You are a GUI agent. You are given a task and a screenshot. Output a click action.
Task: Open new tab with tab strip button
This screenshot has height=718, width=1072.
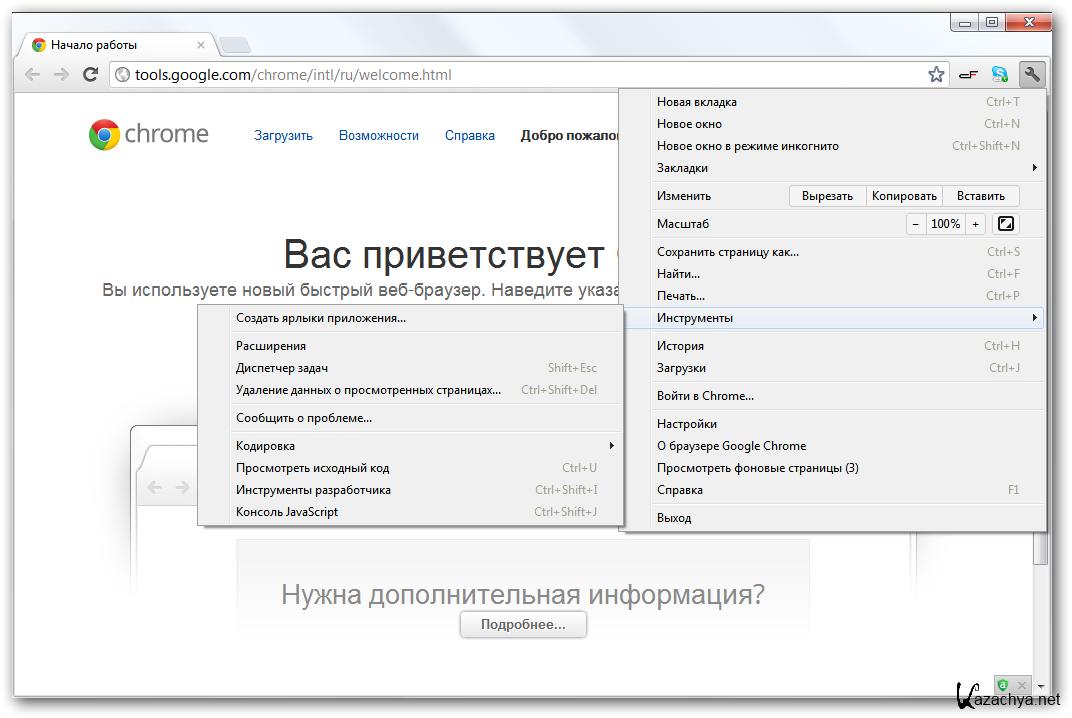(x=234, y=44)
